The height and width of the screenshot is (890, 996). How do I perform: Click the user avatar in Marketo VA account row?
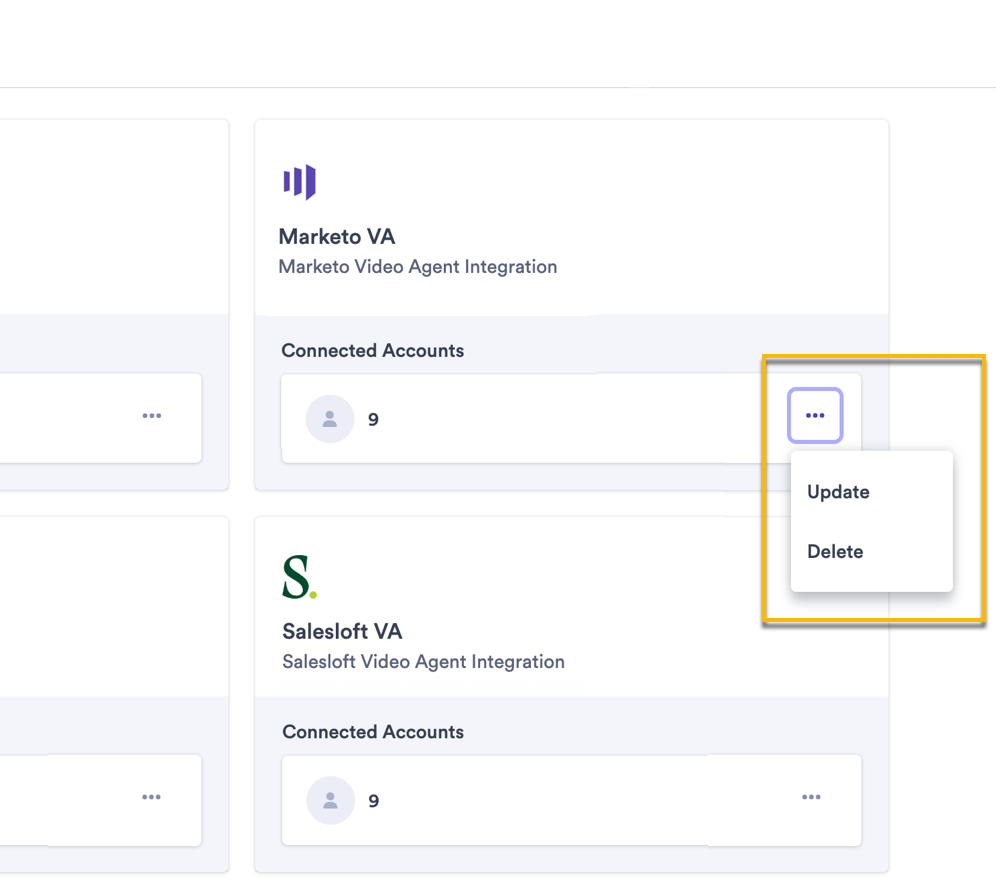(330, 419)
